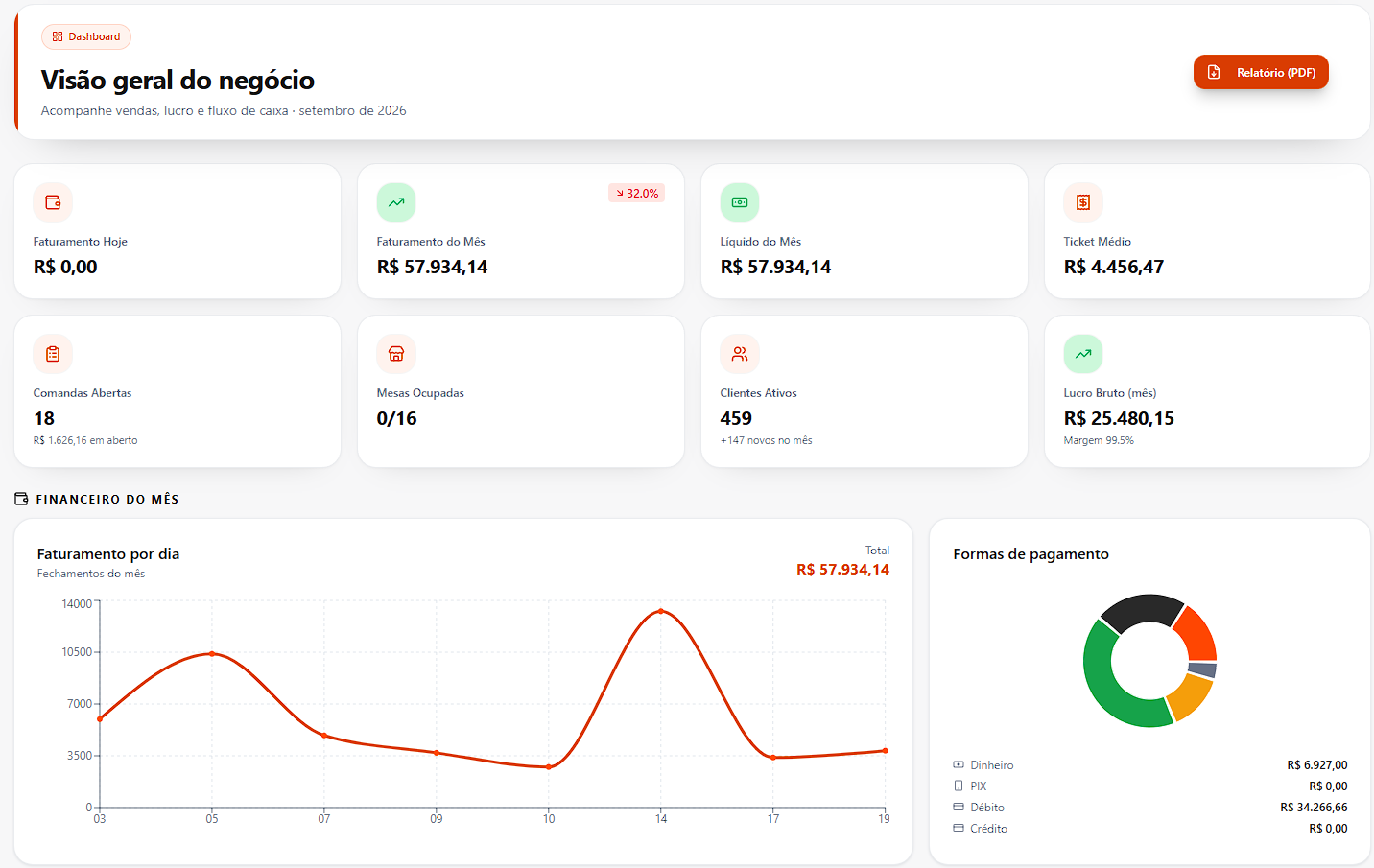Click the wallet icon on Faturamento Hoje card
Screen dimensions: 1374x868
(x=53, y=202)
